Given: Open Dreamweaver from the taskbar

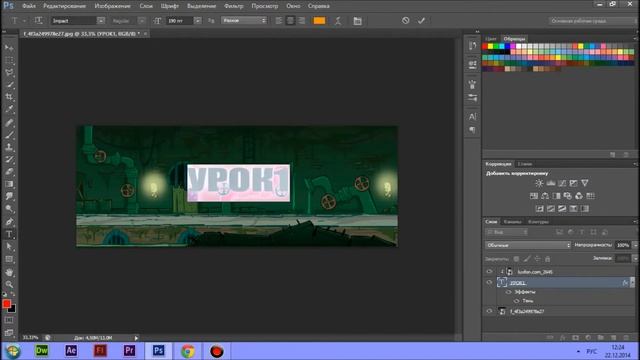Looking at the screenshot, I should (x=42, y=351).
